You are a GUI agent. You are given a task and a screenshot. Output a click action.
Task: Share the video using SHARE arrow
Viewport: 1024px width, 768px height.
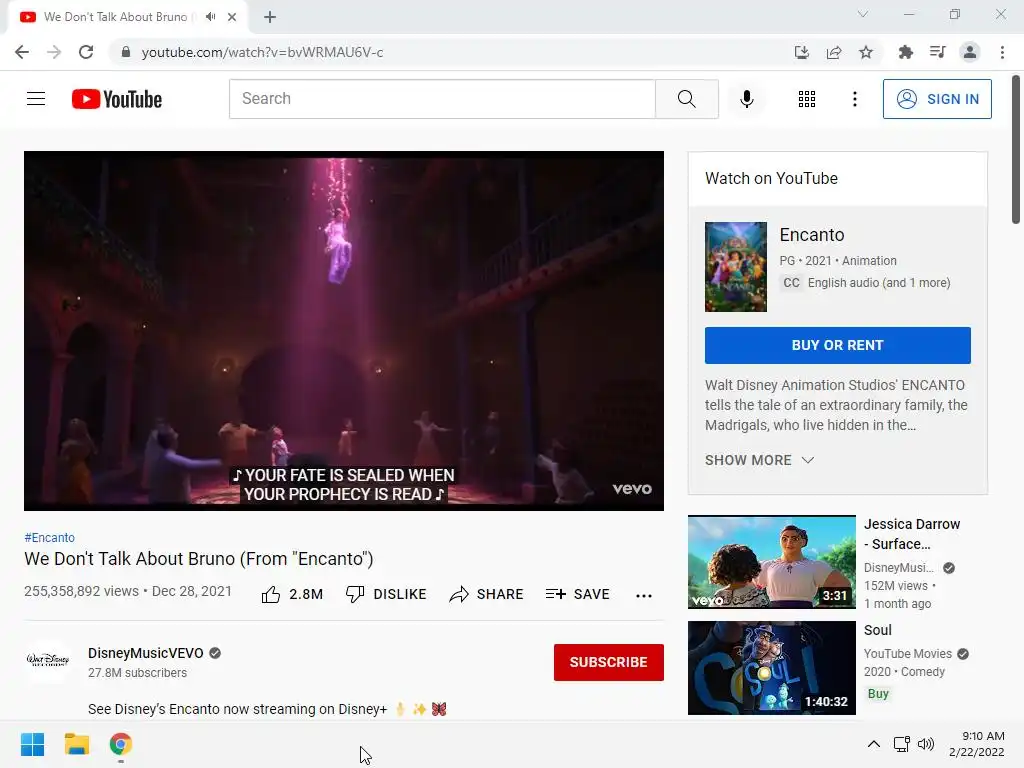pos(487,594)
